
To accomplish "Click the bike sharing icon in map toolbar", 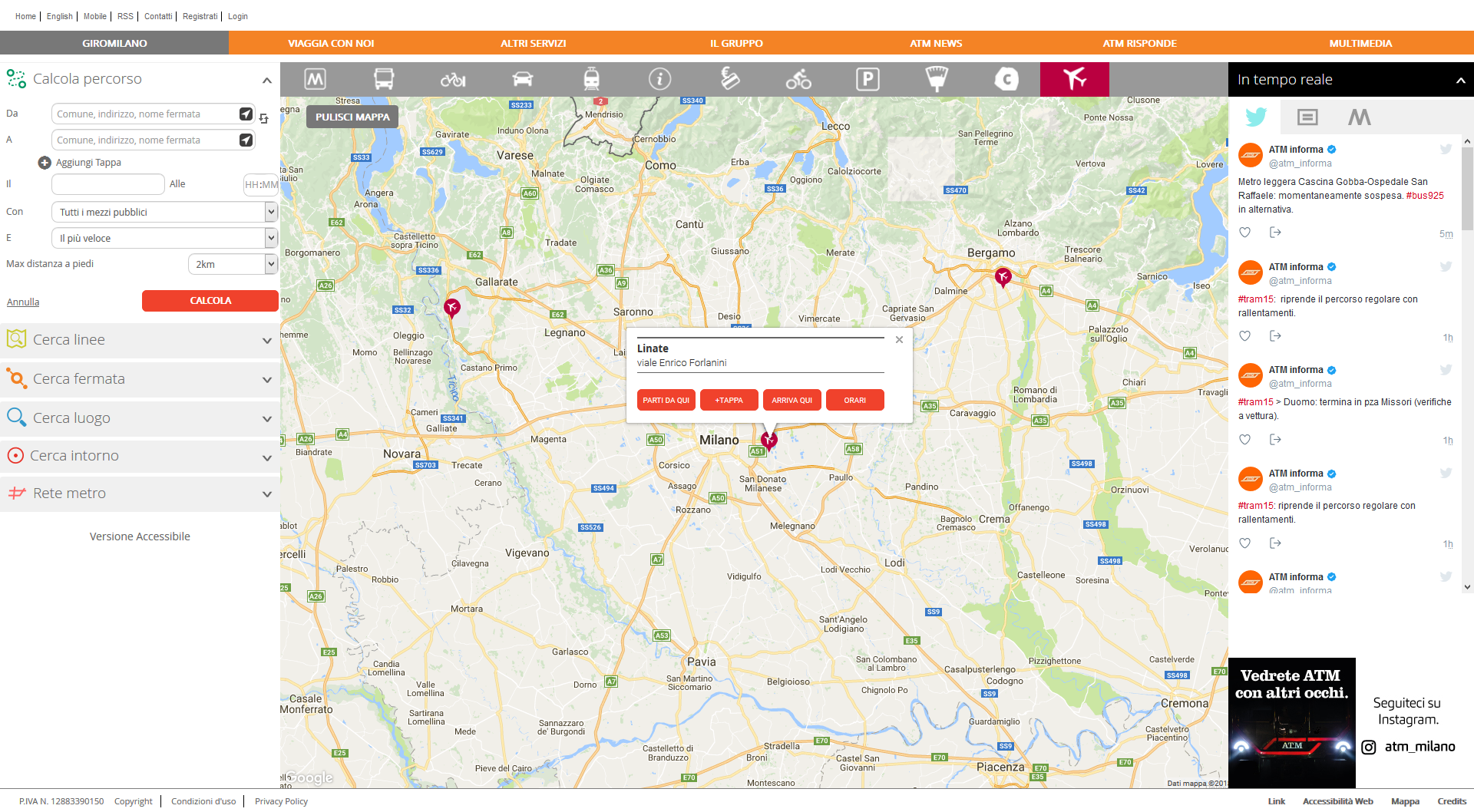I will click(798, 79).
